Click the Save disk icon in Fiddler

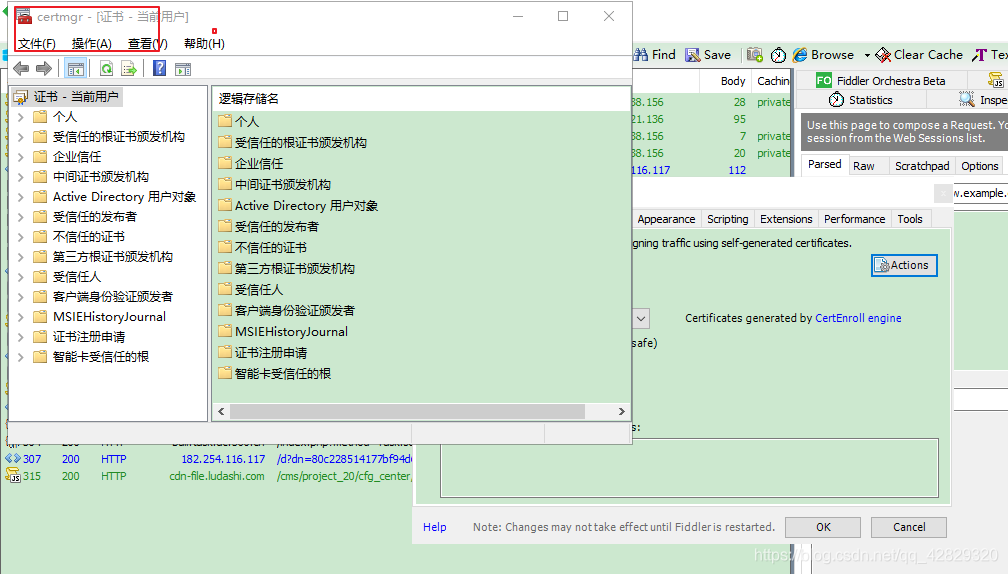(692, 55)
